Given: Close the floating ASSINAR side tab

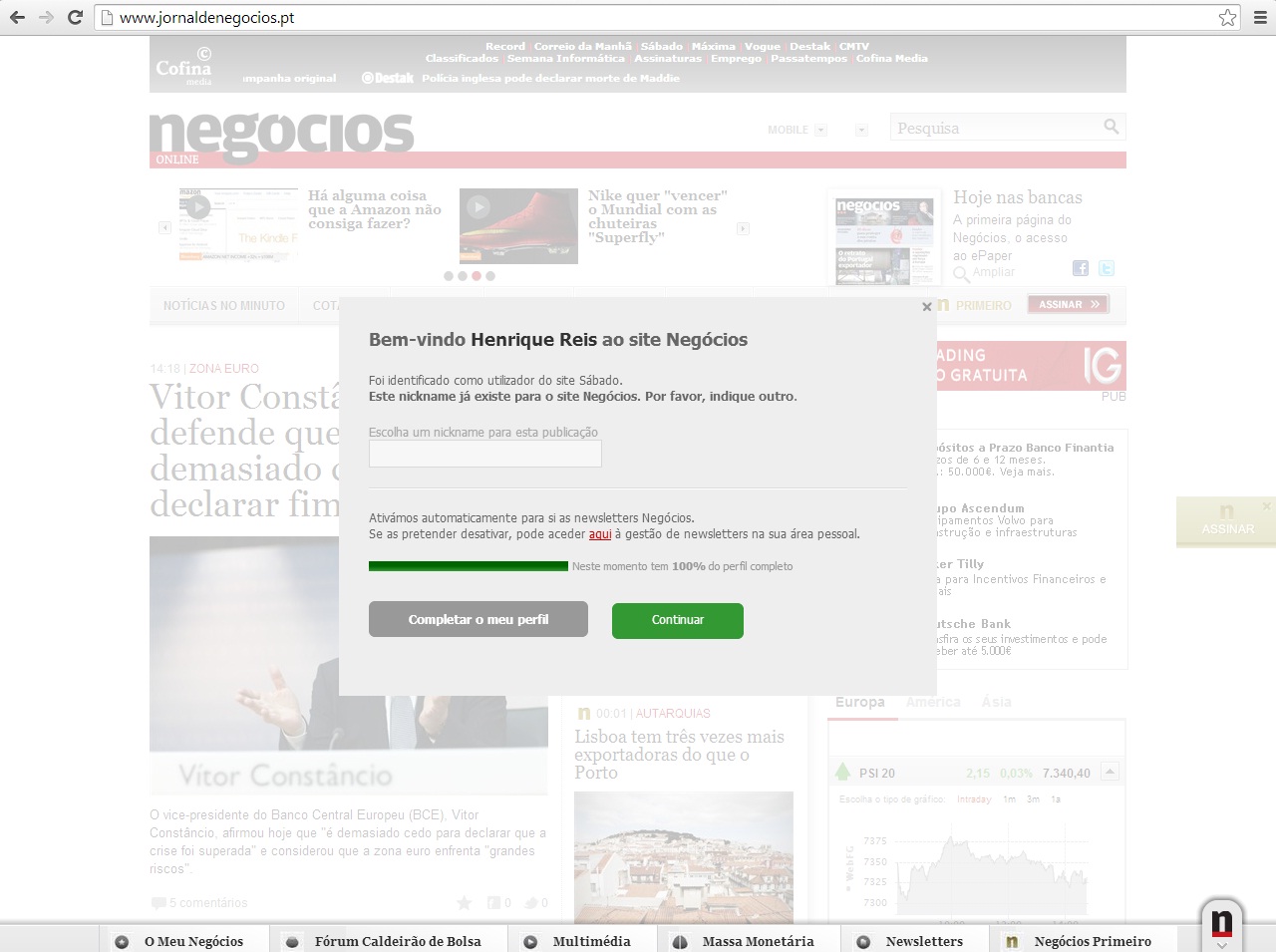Looking at the screenshot, I should tap(1267, 506).
